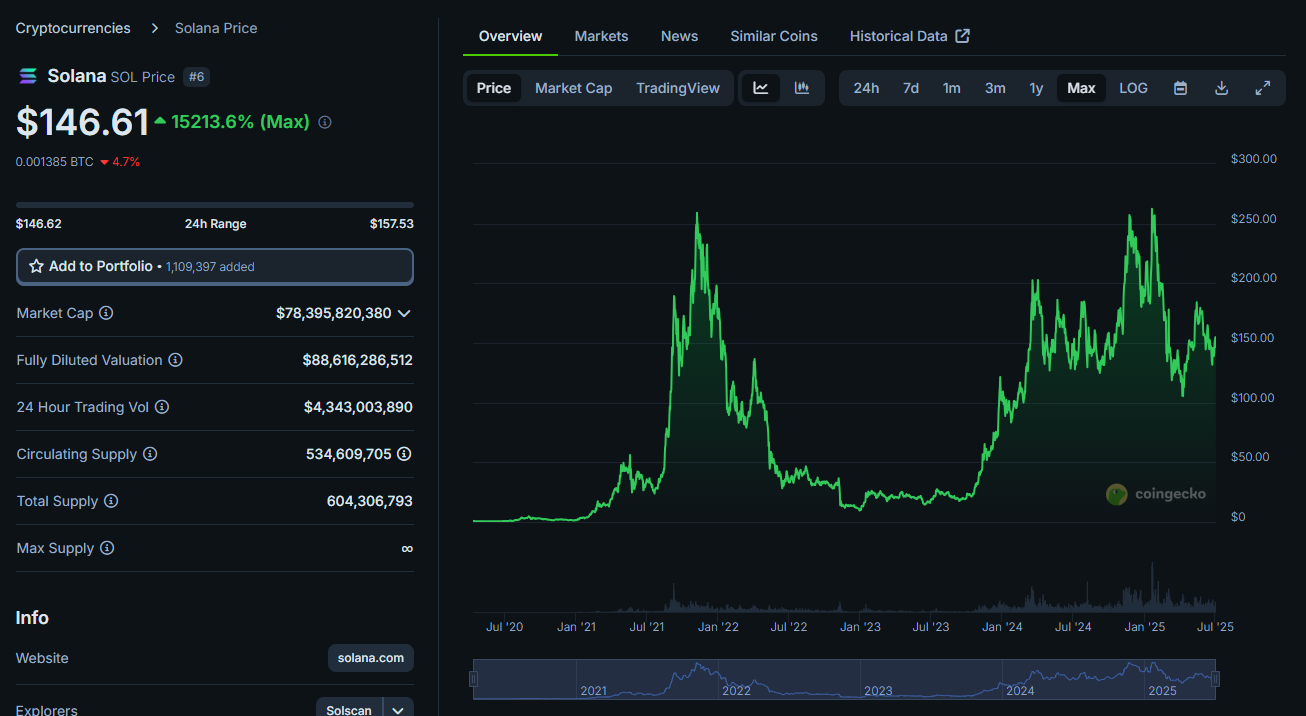Open the Overview tab
The height and width of the screenshot is (716, 1306).
(x=511, y=36)
